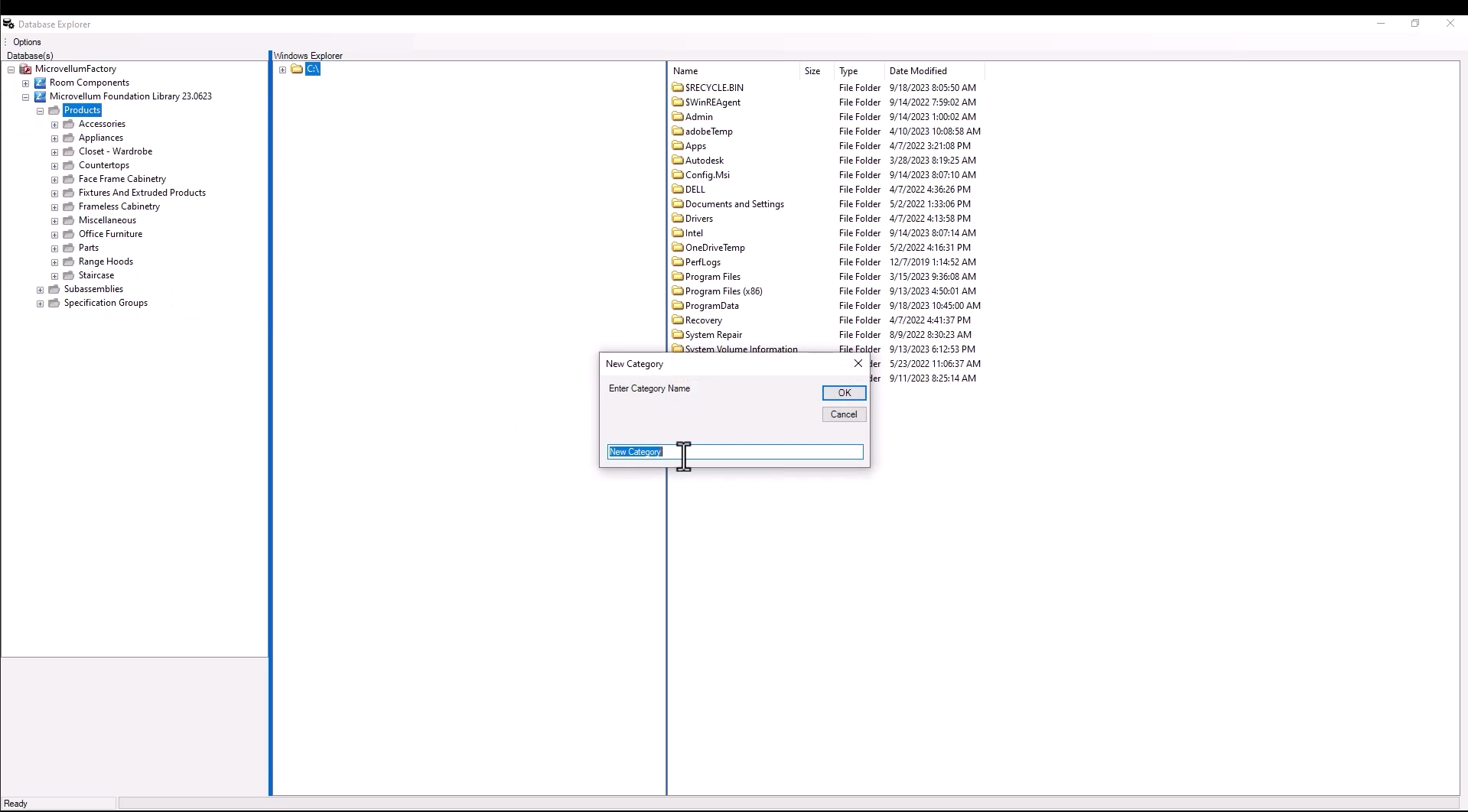The height and width of the screenshot is (812, 1468).
Task: Click the Products folder icon
Action: (54, 110)
